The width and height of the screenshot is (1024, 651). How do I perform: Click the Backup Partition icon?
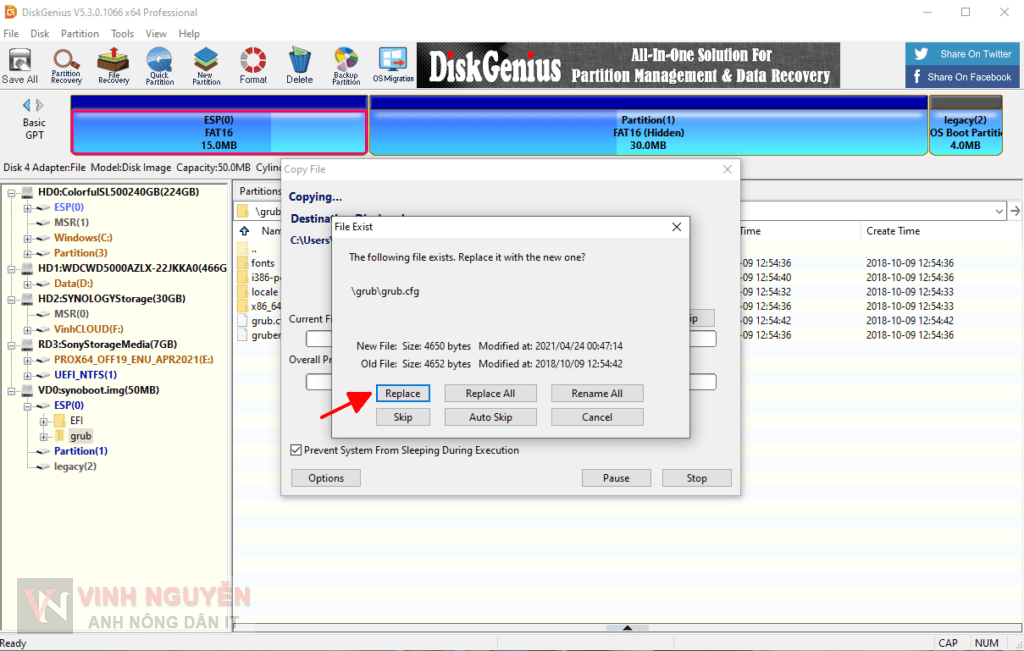[x=346, y=65]
